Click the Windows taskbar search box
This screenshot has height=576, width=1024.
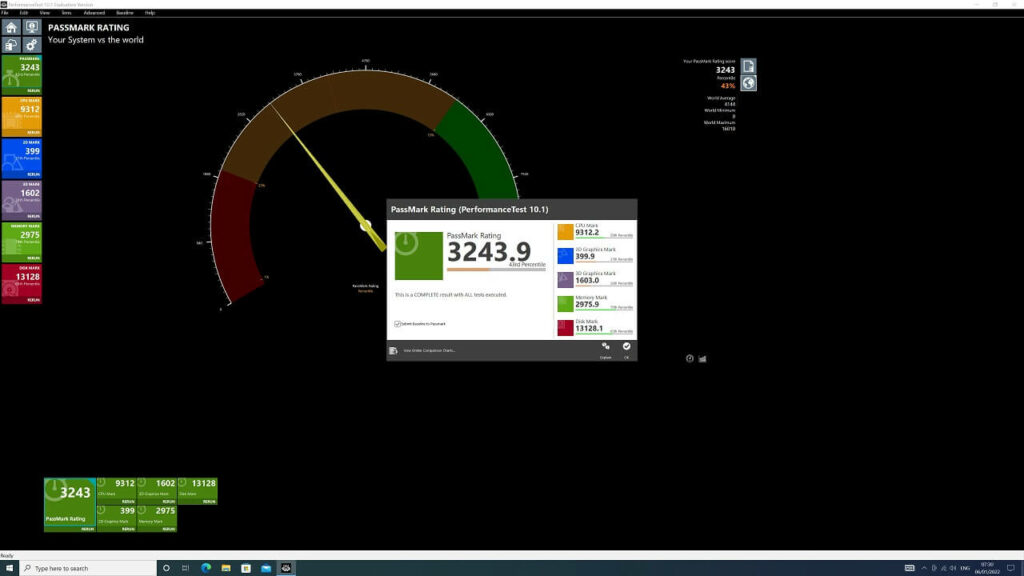(x=88, y=568)
